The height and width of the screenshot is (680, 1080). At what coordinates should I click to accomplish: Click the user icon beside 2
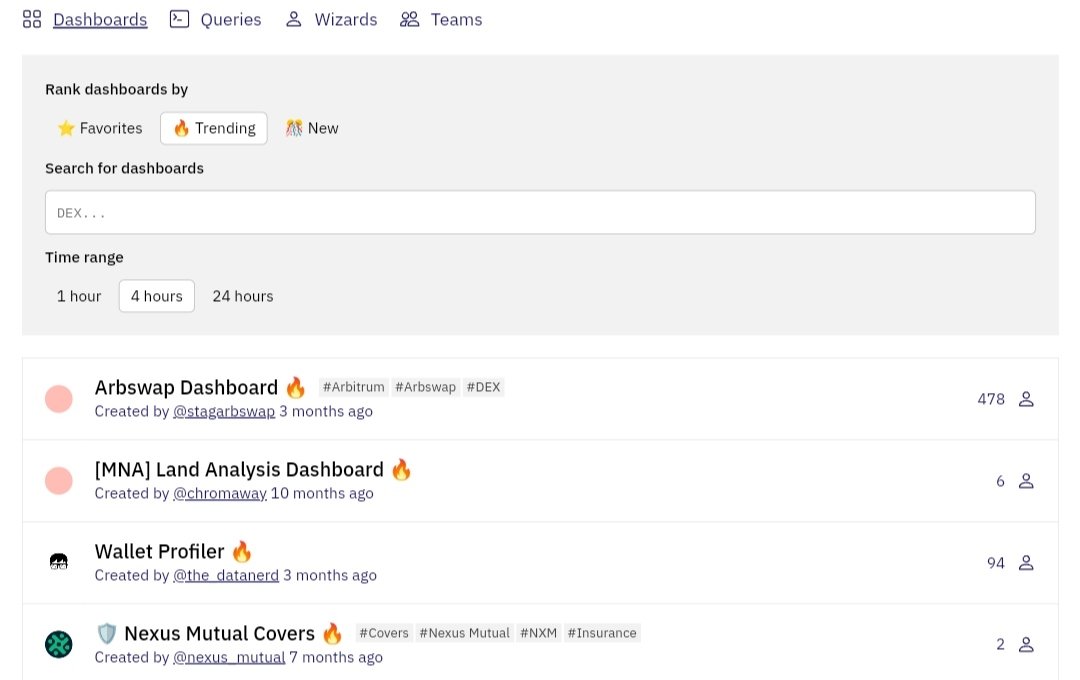pos(1026,645)
